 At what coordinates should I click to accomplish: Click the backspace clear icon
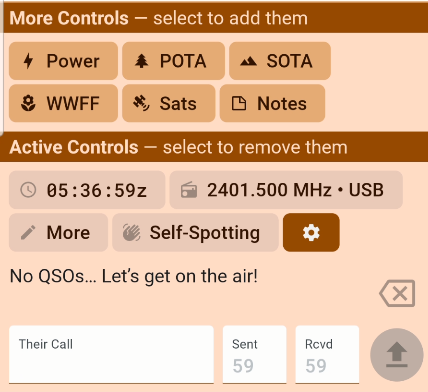tap(397, 293)
